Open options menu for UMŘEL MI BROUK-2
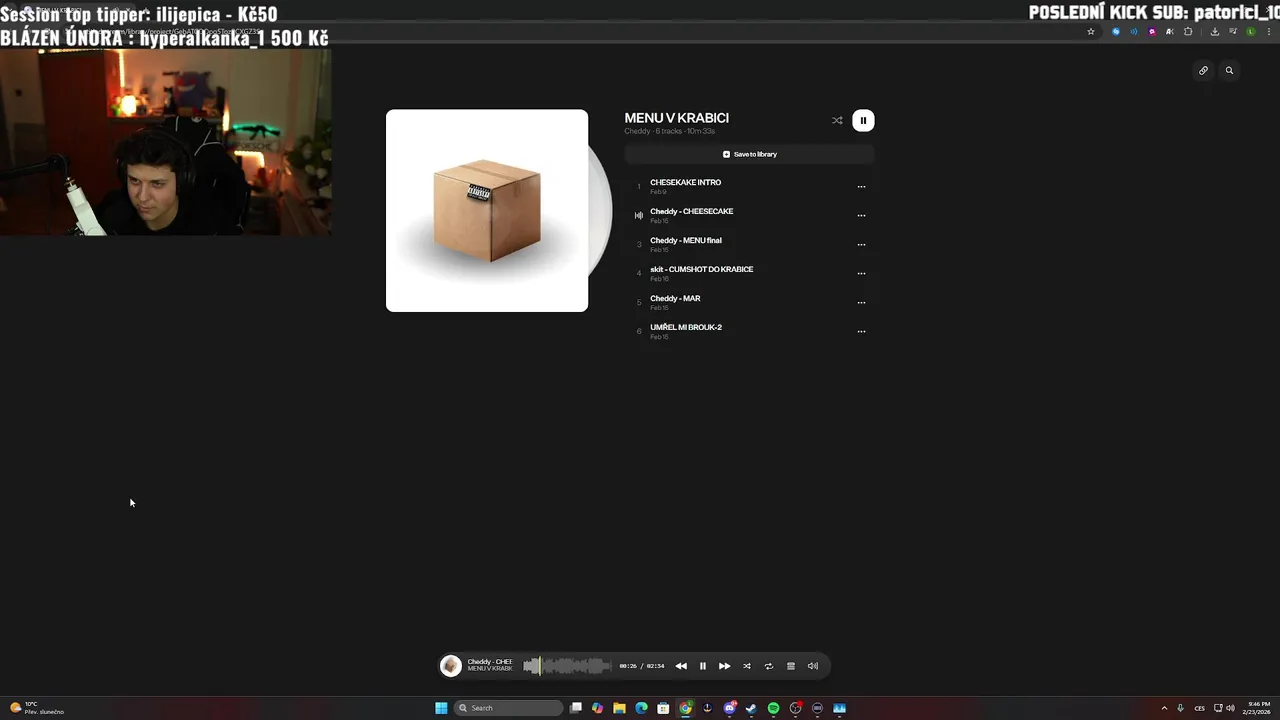The height and width of the screenshot is (720, 1280). (x=861, y=331)
